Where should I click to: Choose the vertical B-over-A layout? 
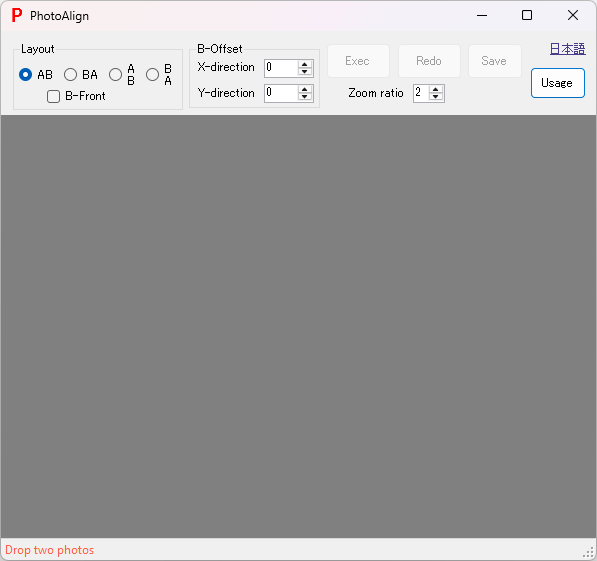tap(152, 75)
